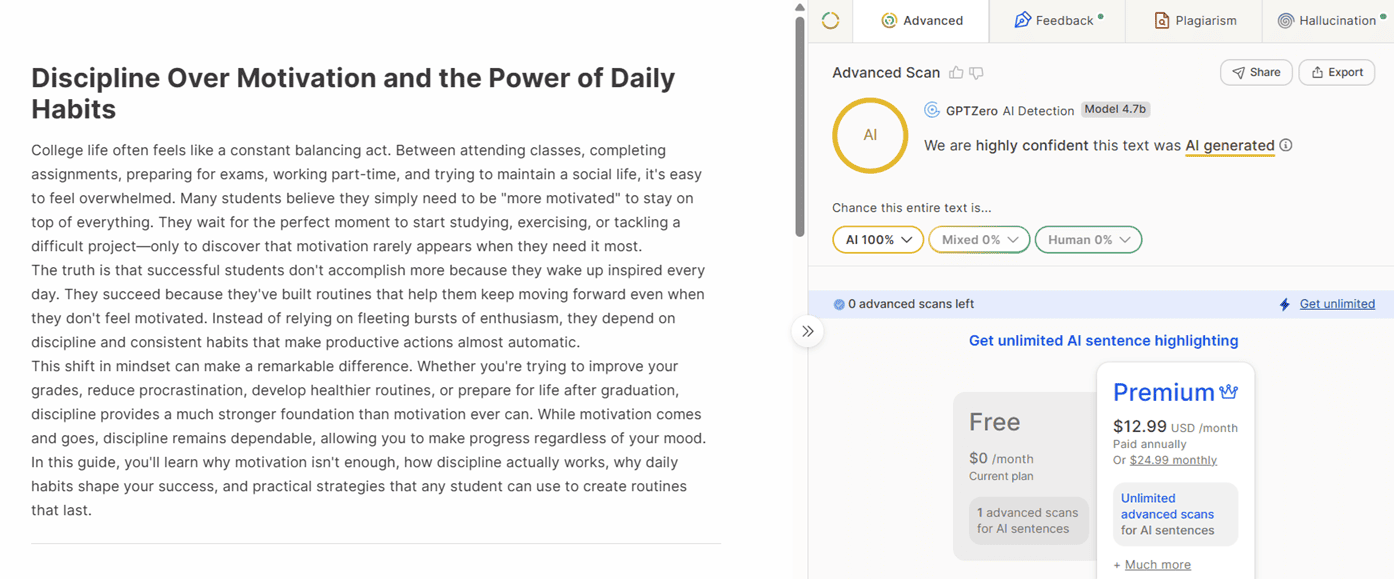Click the lightning bolt icon near Get unlimited
The image size is (1394, 579).
tap(1285, 304)
